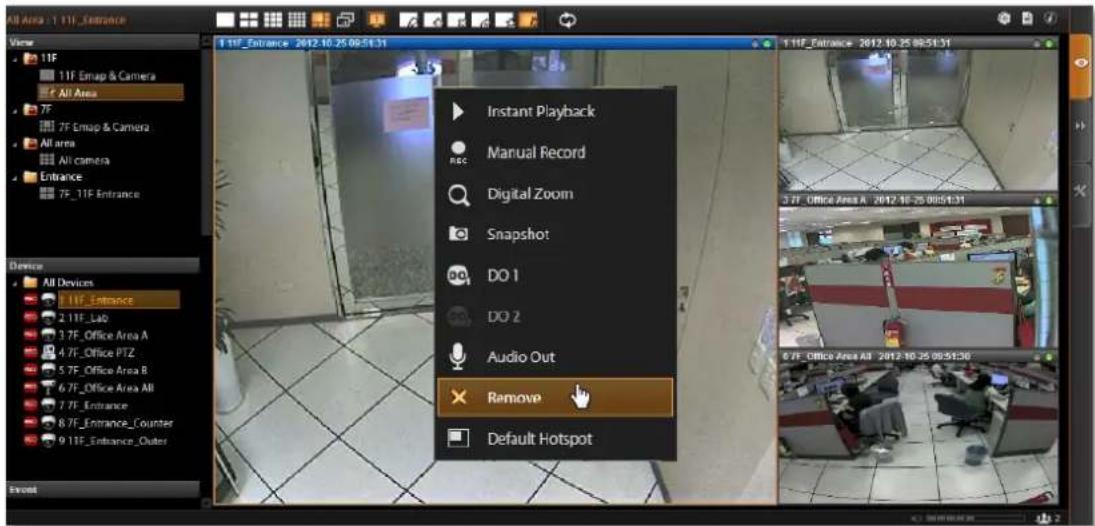Open the All camera view
Viewport: 1095px width, 526px height.
pyautogui.click(x=84, y=160)
